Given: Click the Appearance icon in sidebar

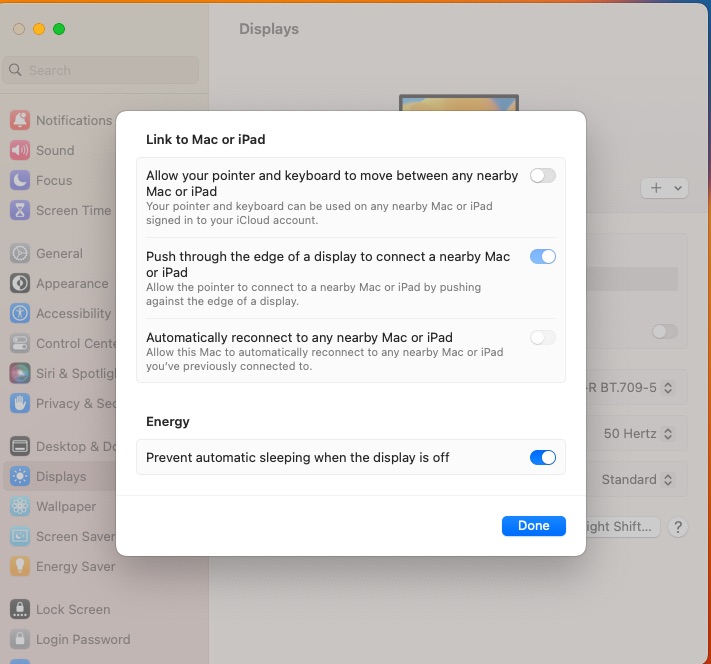Looking at the screenshot, I should (x=20, y=283).
